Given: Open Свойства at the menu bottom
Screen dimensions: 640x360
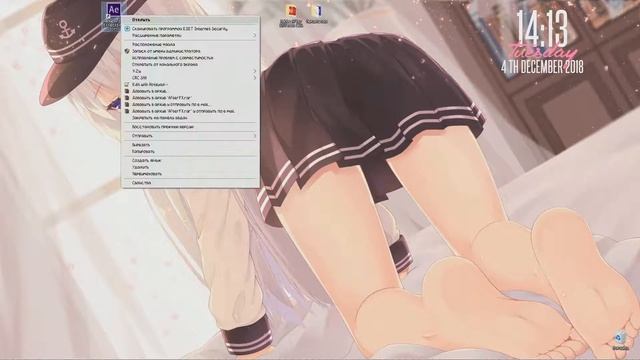Looking at the screenshot, I should (190, 183).
